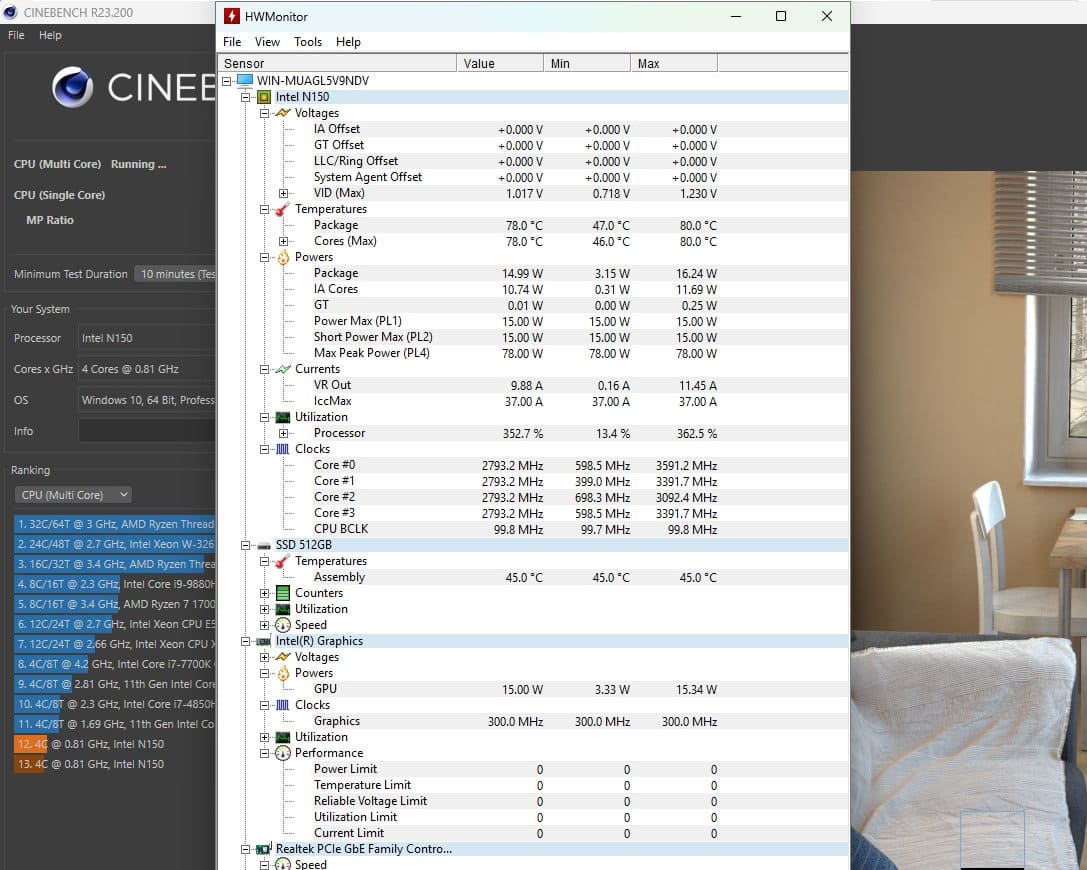The width and height of the screenshot is (1087, 870).
Task: Click the CPU (Single Core) test label
Action: pos(60,195)
